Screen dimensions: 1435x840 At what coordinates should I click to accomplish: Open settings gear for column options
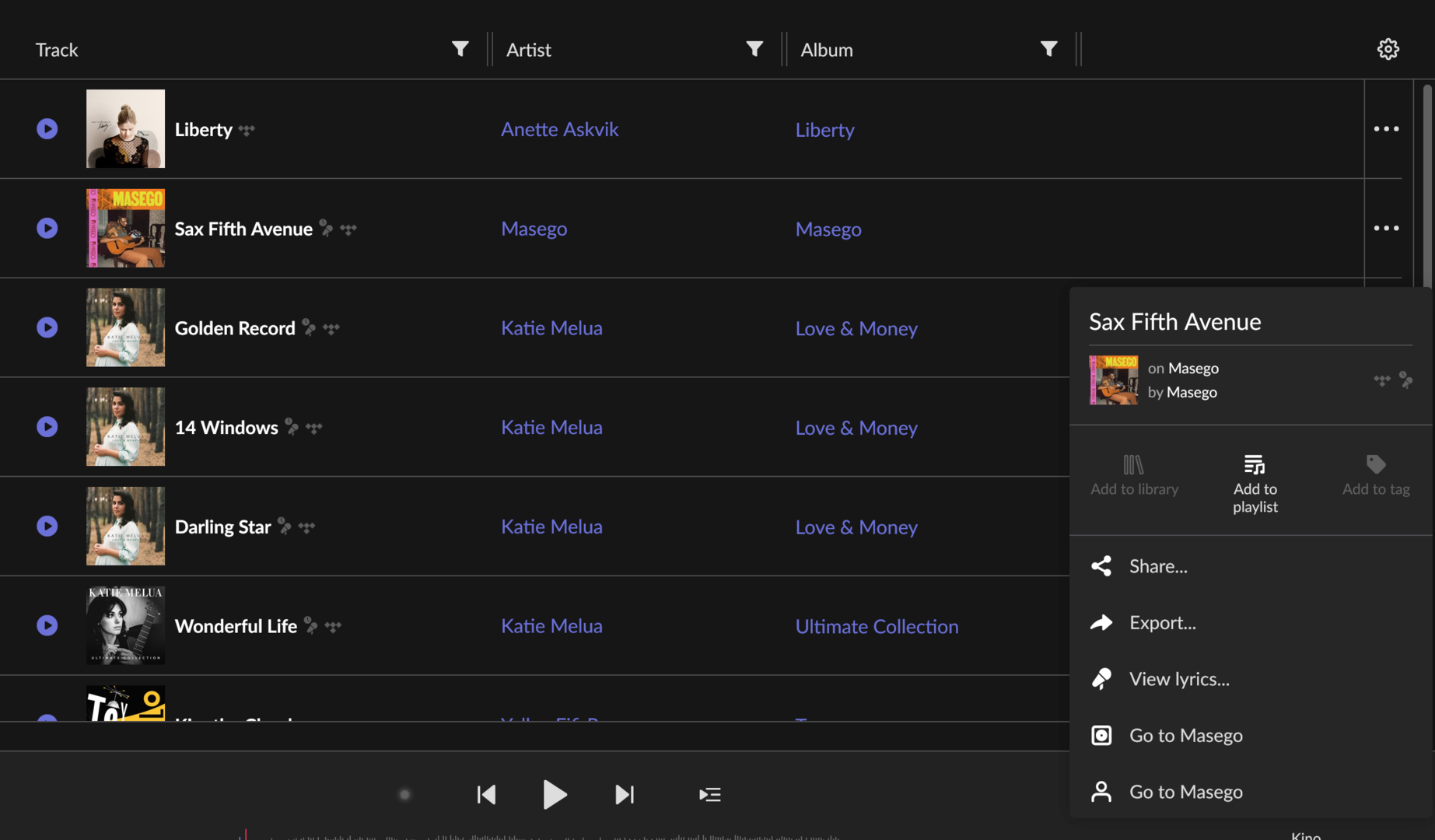(1388, 49)
